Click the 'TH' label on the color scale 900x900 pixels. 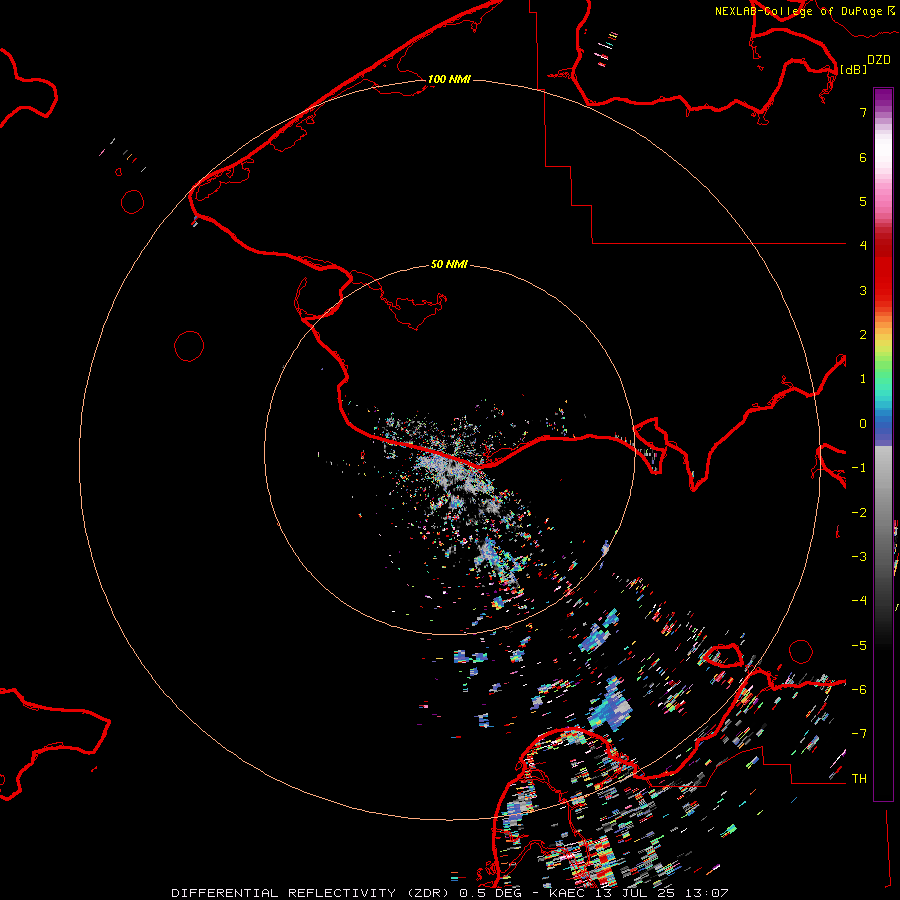click(859, 778)
